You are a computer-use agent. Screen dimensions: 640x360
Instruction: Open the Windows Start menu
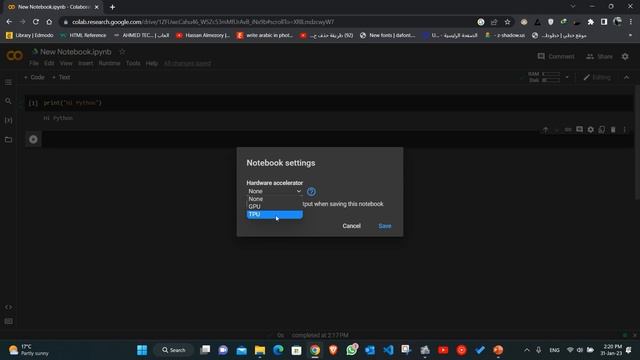[142, 350]
